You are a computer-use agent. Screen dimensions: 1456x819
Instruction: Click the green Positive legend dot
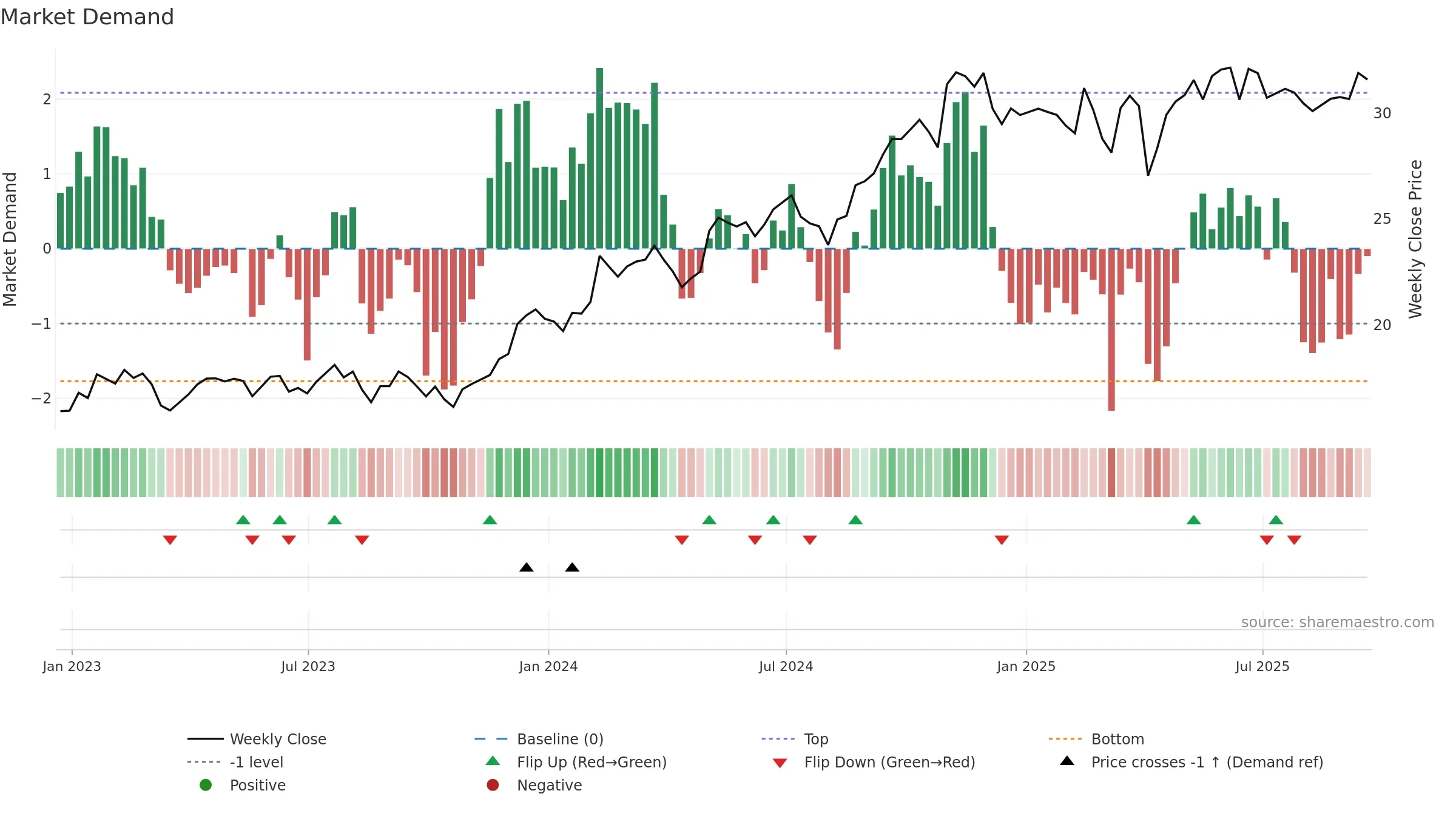pyautogui.click(x=206, y=785)
